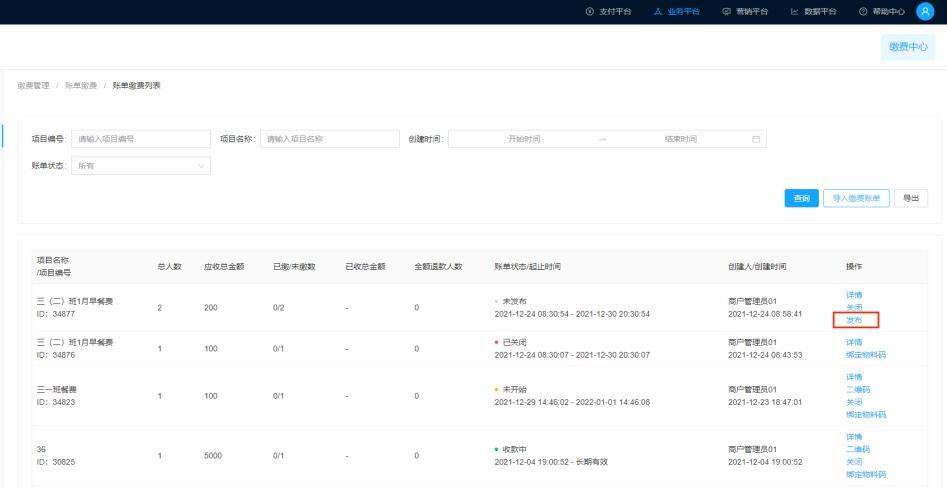Click 关闭 for bill ID 30825
This screenshot has height=488, width=947.
coord(854,462)
